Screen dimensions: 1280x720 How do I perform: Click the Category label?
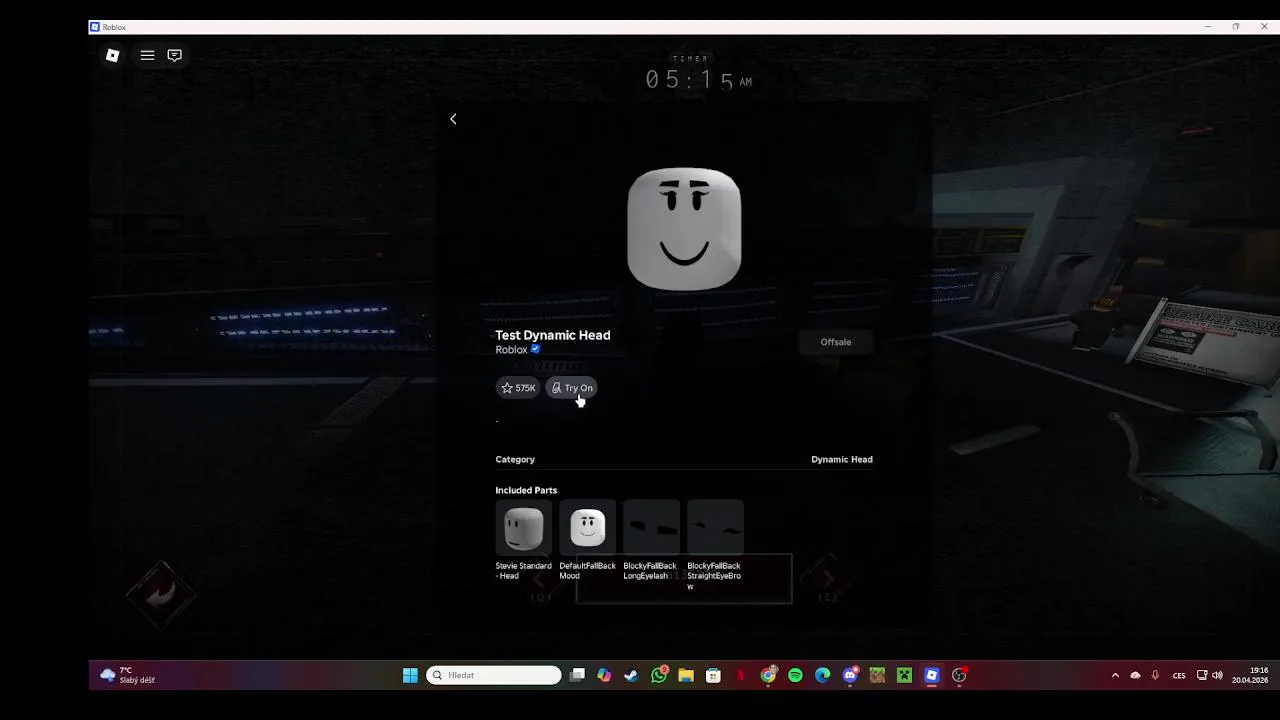click(x=515, y=460)
